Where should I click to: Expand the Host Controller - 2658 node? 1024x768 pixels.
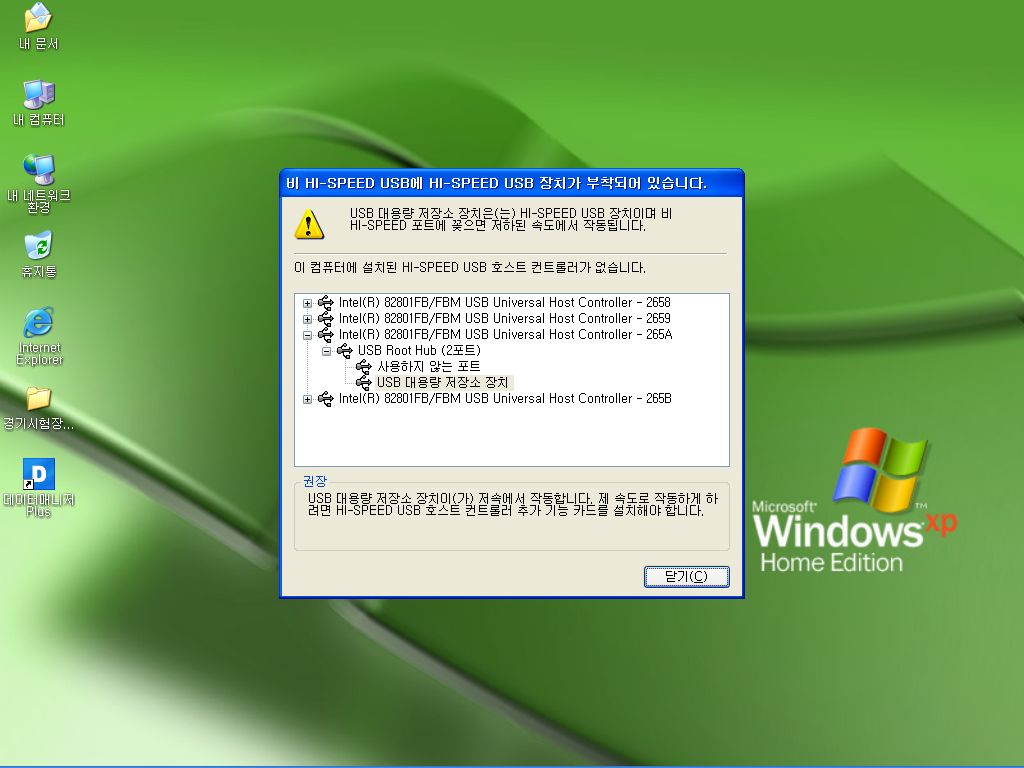[307, 303]
